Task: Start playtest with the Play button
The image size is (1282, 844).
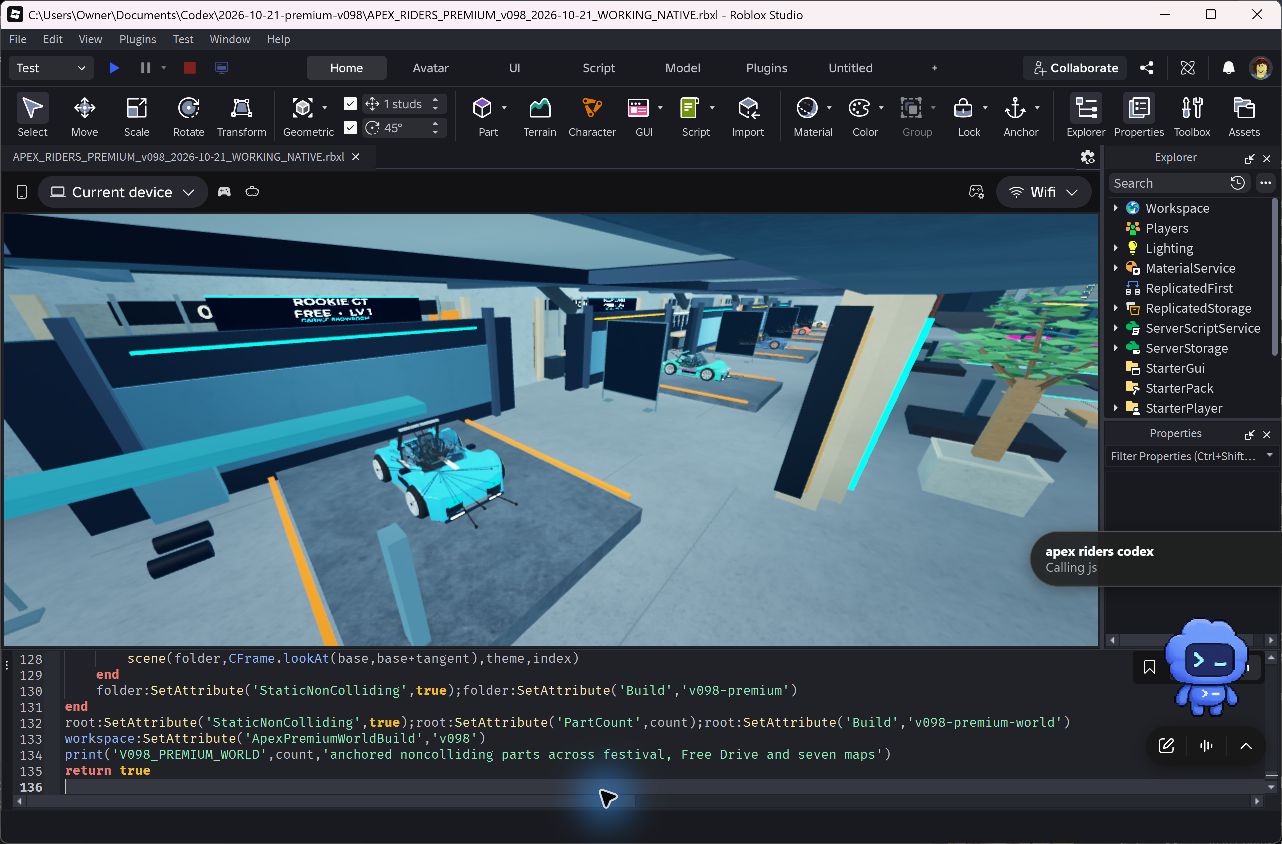Action: (x=114, y=68)
